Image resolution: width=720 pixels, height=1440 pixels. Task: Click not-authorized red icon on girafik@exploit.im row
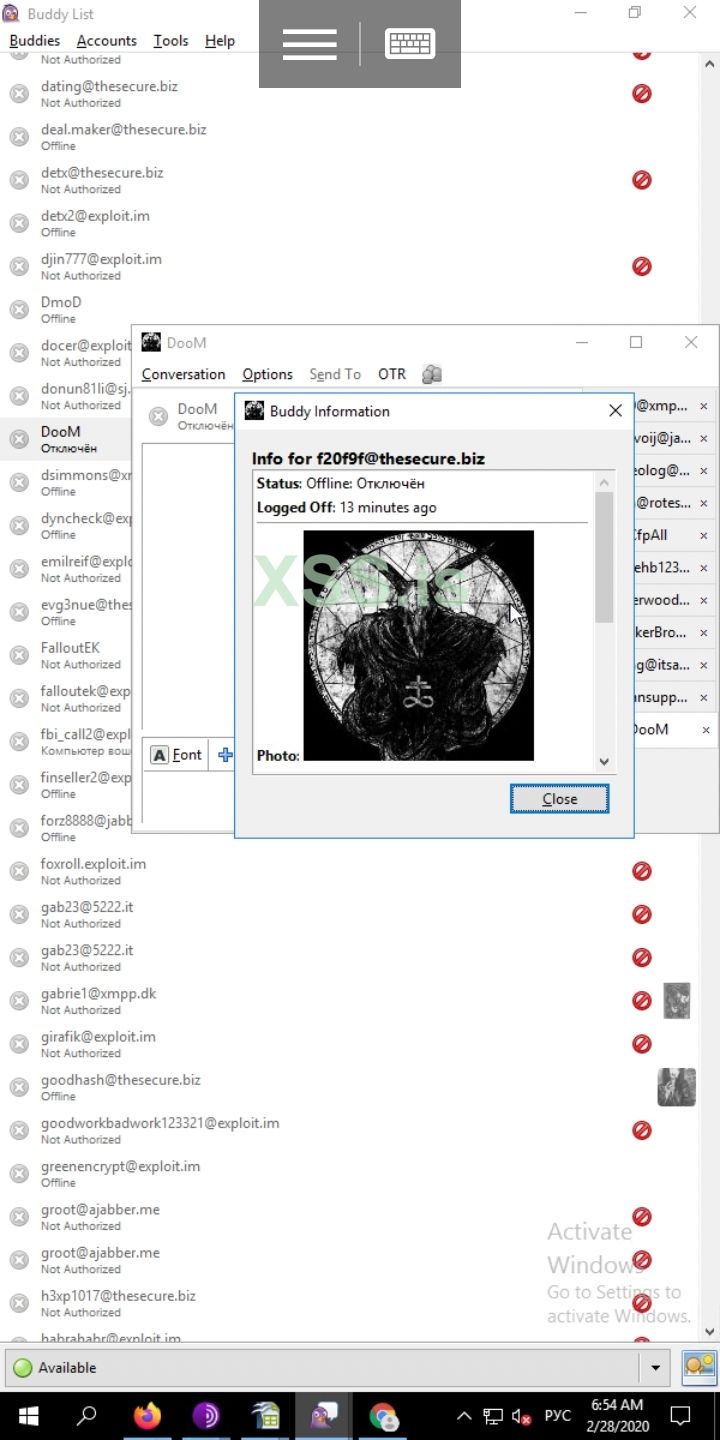[x=642, y=1044]
